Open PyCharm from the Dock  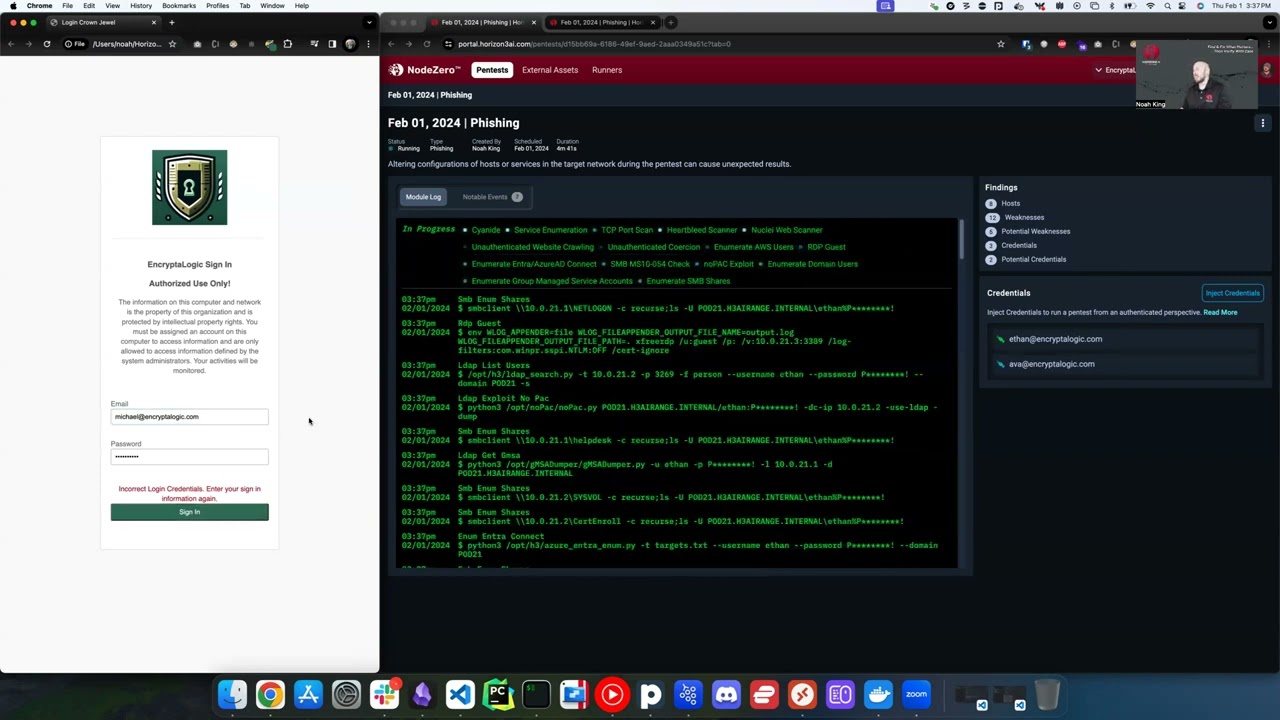(498, 694)
